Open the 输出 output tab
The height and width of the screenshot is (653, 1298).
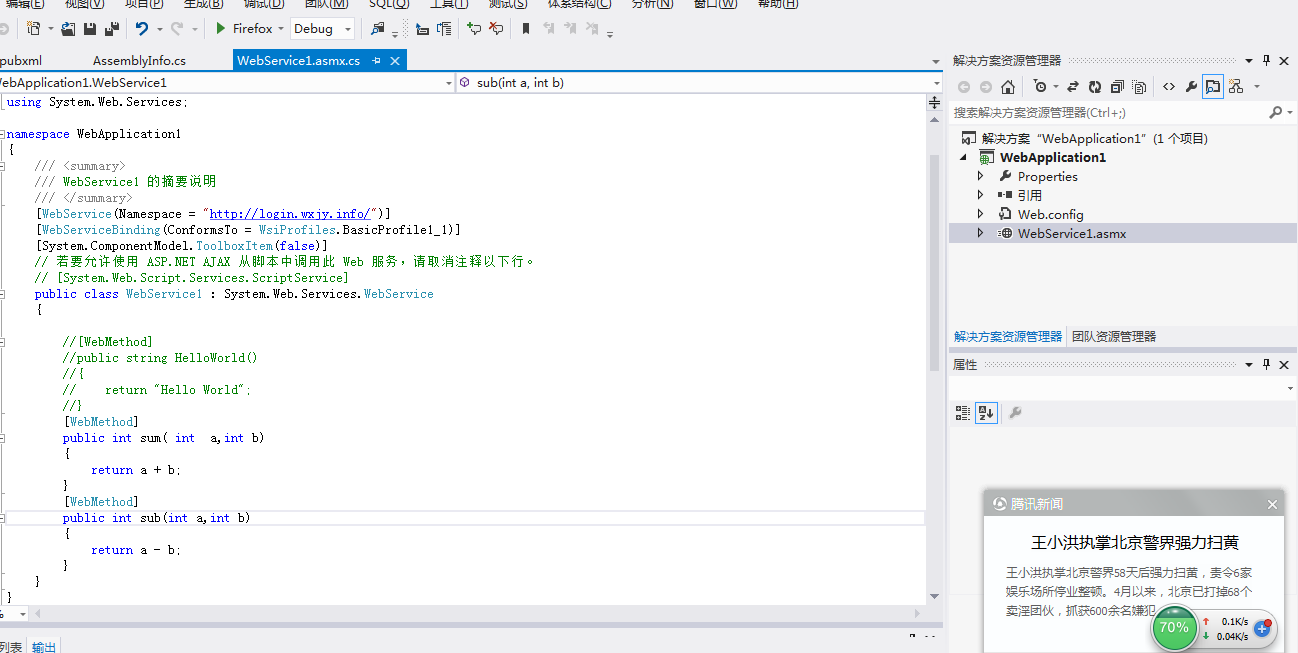pos(44,647)
